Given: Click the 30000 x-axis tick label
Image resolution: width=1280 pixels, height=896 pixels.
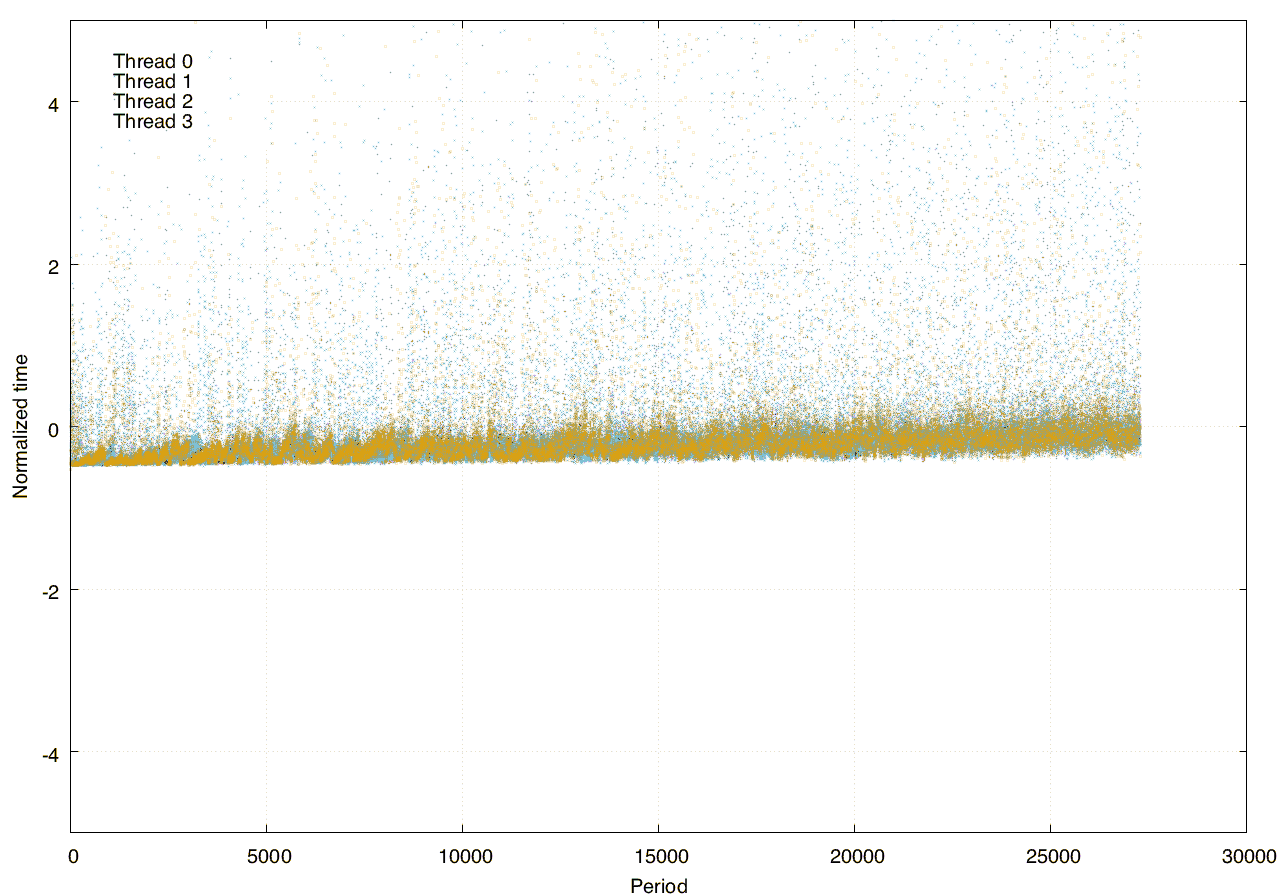Looking at the screenshot, I should [x=1246, y=856].
